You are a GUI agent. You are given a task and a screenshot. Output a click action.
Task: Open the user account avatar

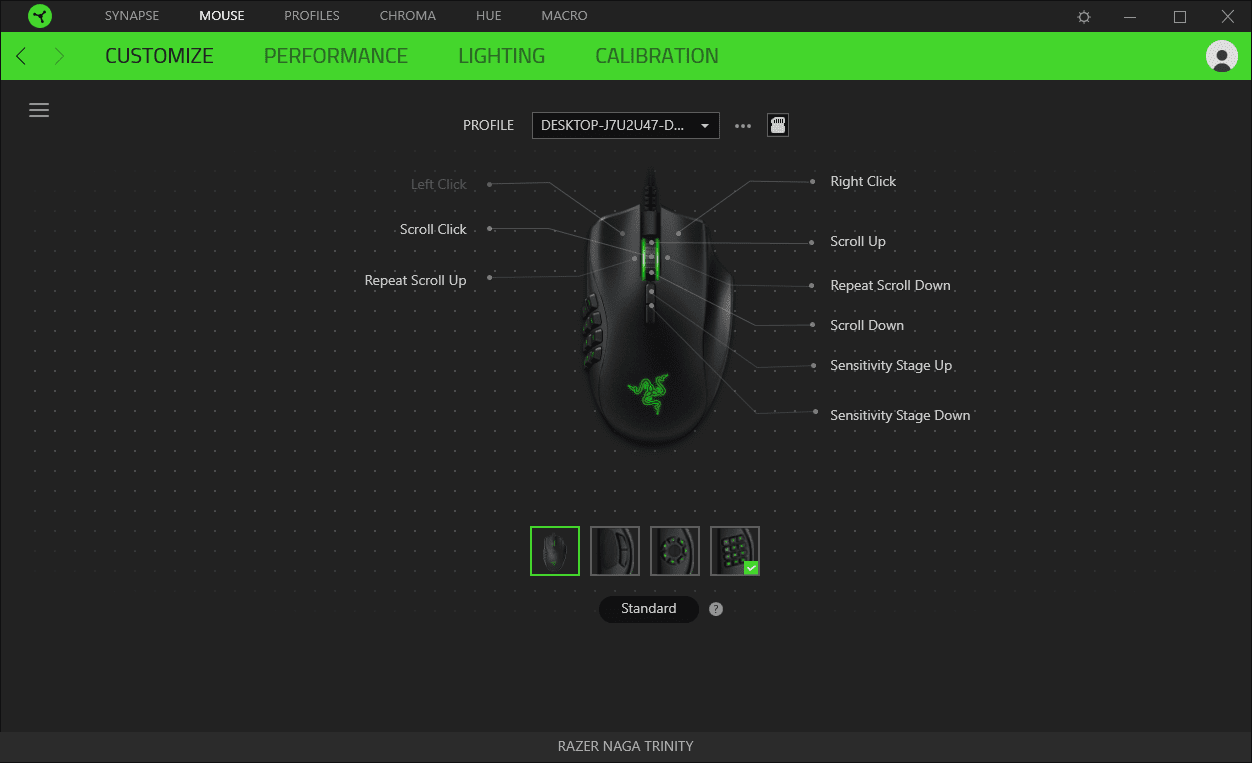click(x=1222, y=56)
